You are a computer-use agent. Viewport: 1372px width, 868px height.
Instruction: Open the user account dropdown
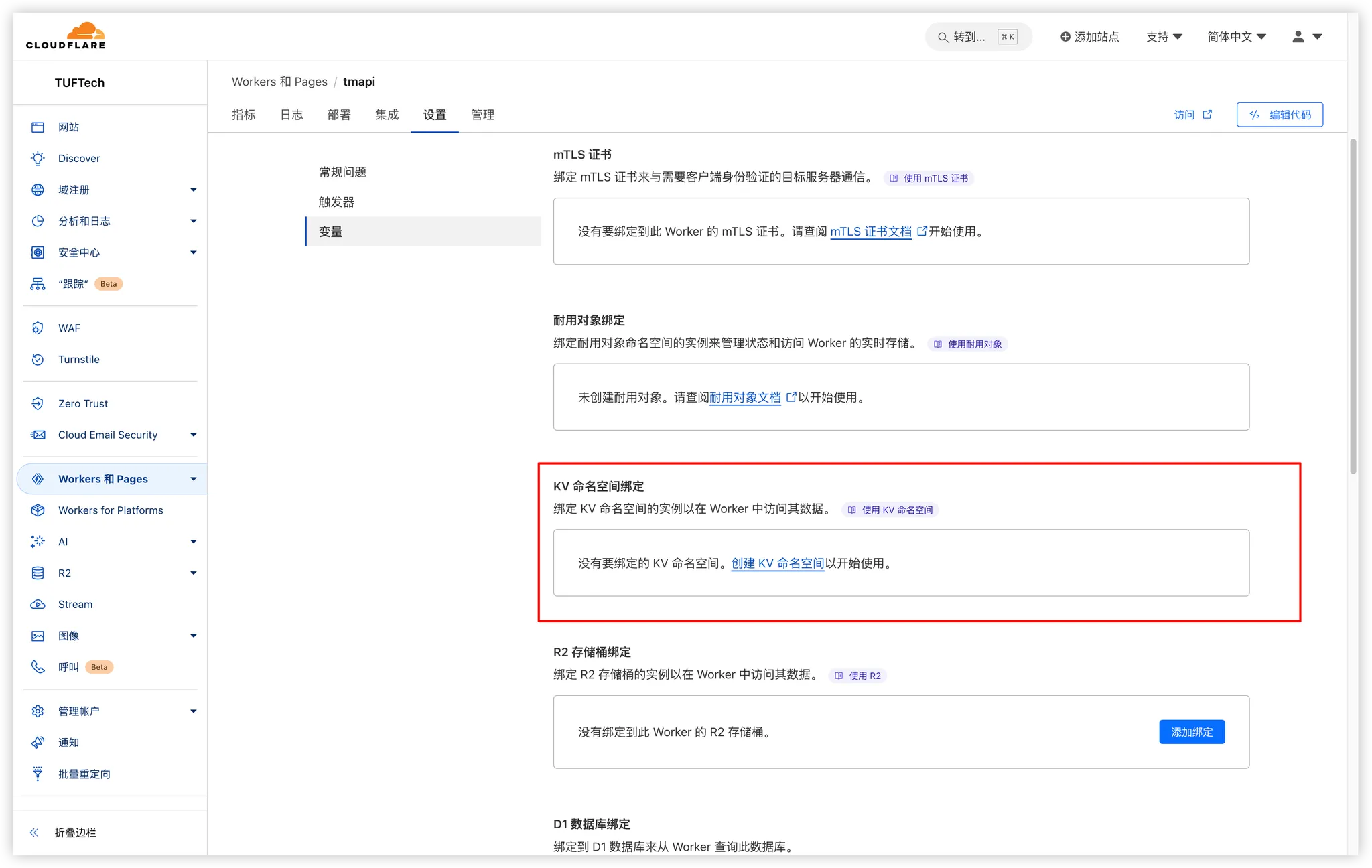[x=1306, y=37]
